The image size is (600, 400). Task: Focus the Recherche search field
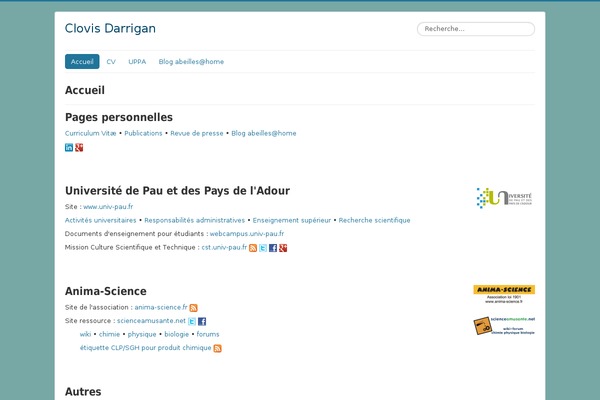(x=476, y=29)
